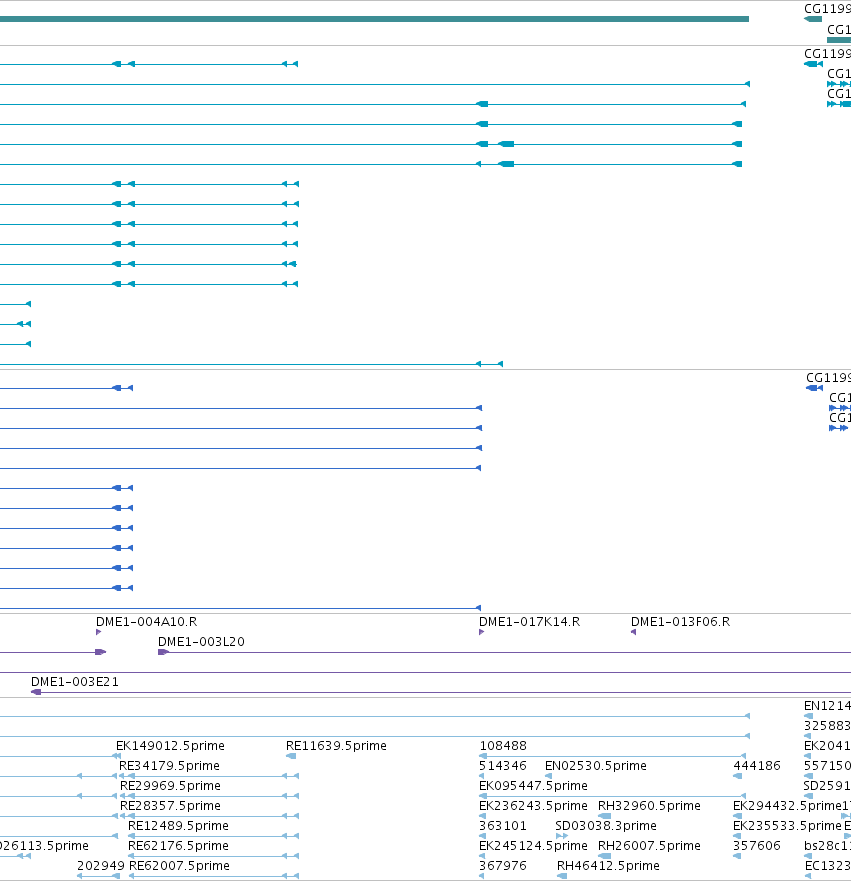Click the 557150 label

point(827,766)
